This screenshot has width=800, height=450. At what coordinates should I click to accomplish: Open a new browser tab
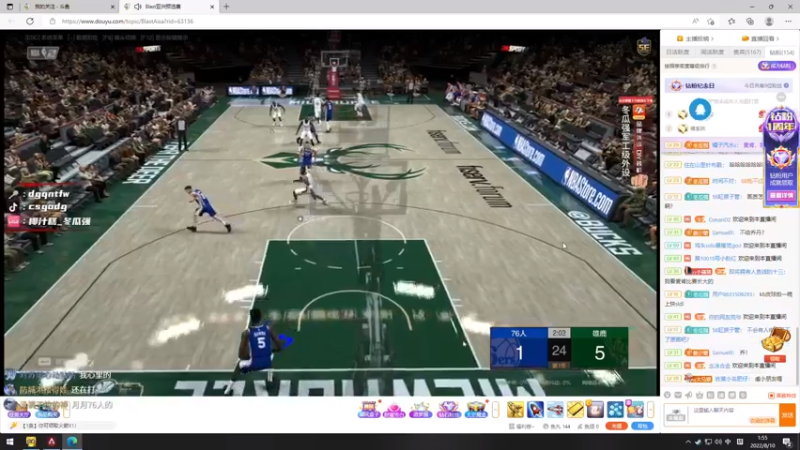[226, 7]
